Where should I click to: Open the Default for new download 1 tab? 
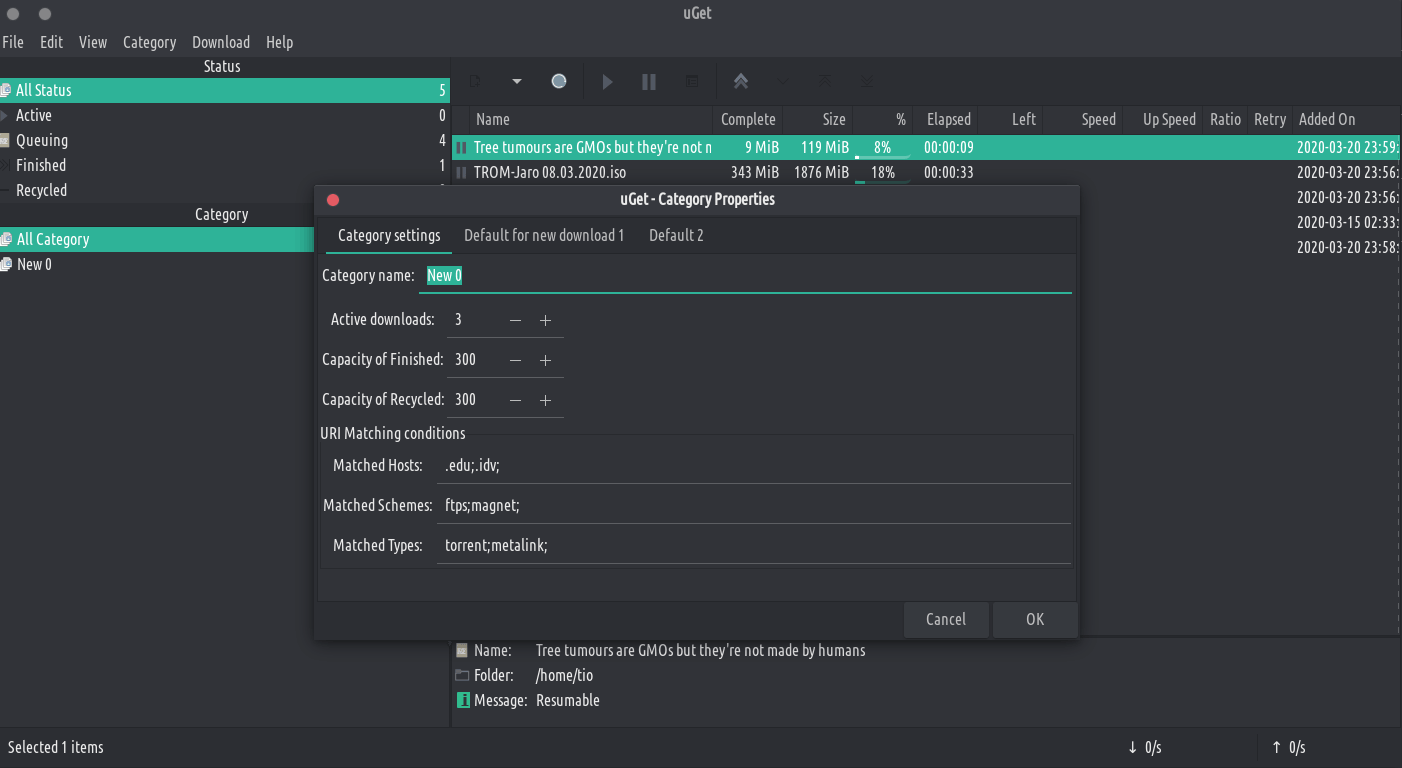click(x=544, y=235)
